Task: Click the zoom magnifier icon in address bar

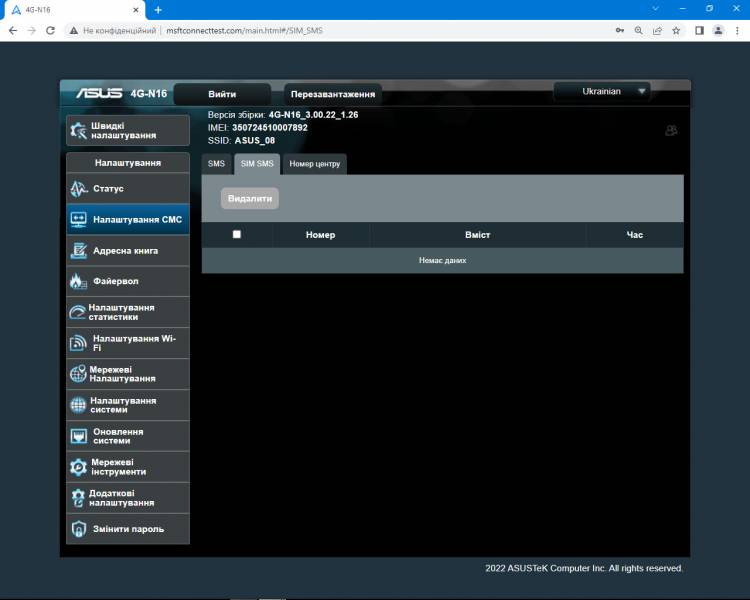Action: [639, 31]
